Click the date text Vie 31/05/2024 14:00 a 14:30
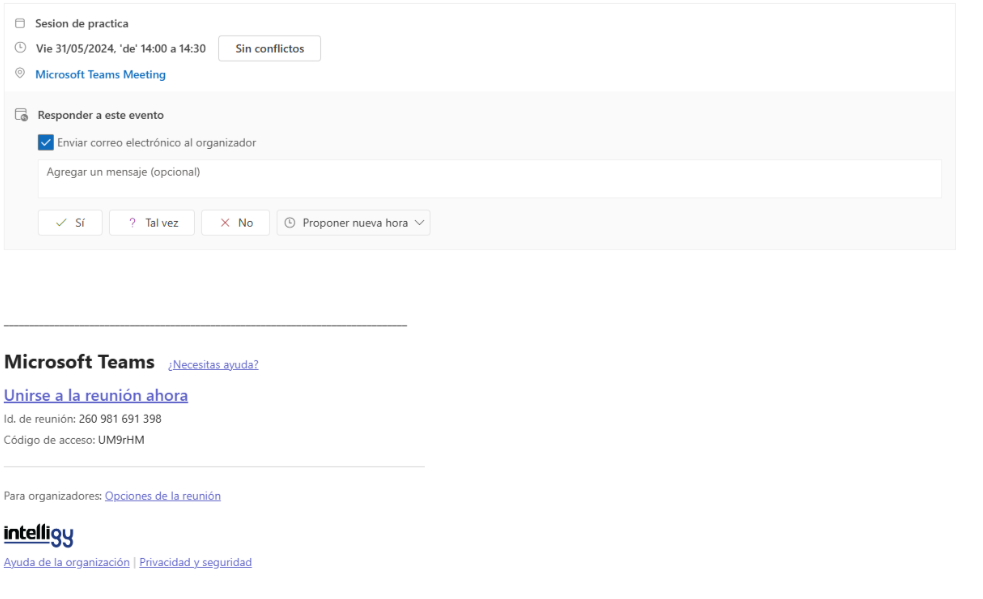This screenshot has width=983, height=599. point(120,48)
